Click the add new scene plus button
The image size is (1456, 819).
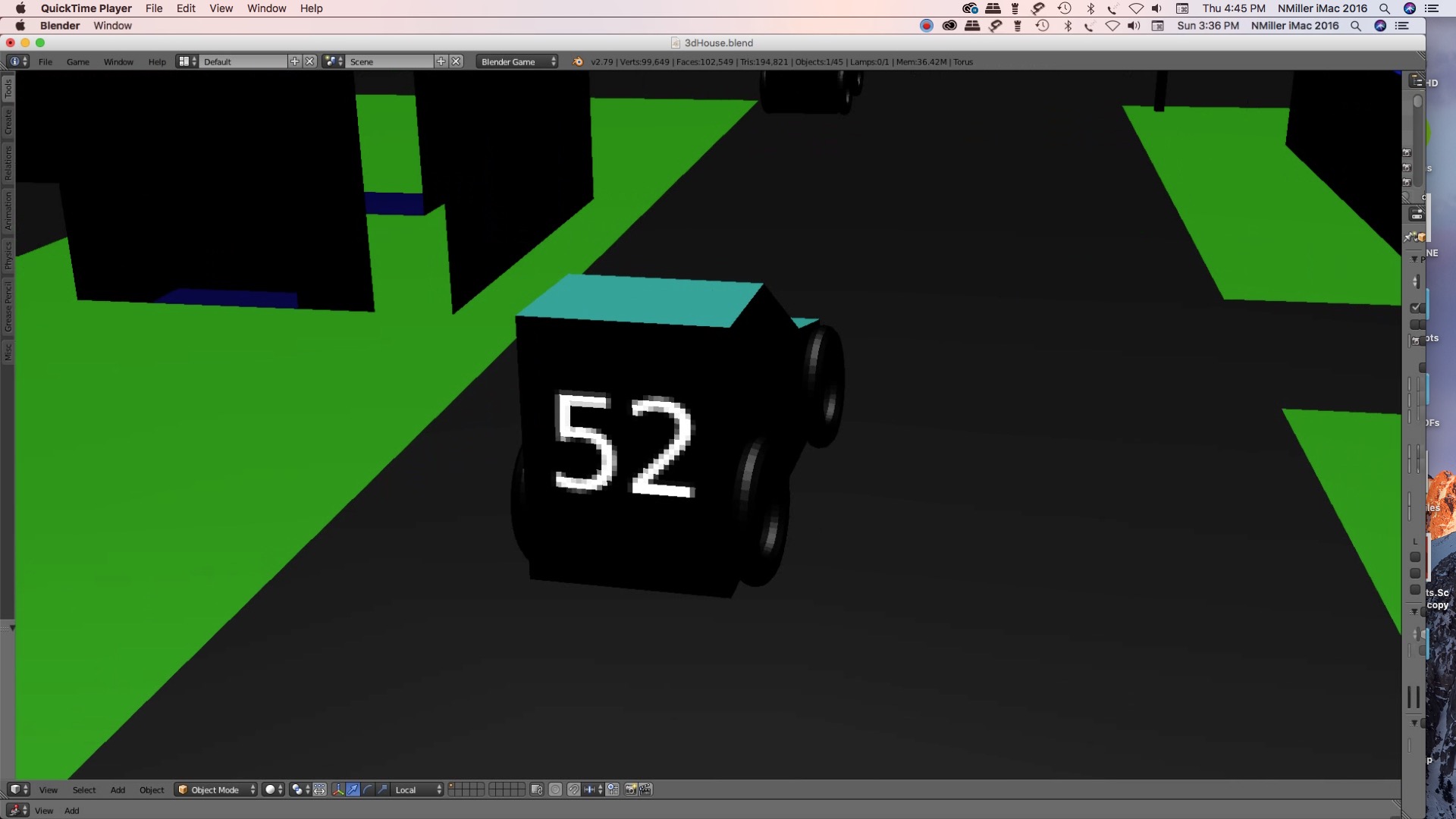[x=441, y=61]
